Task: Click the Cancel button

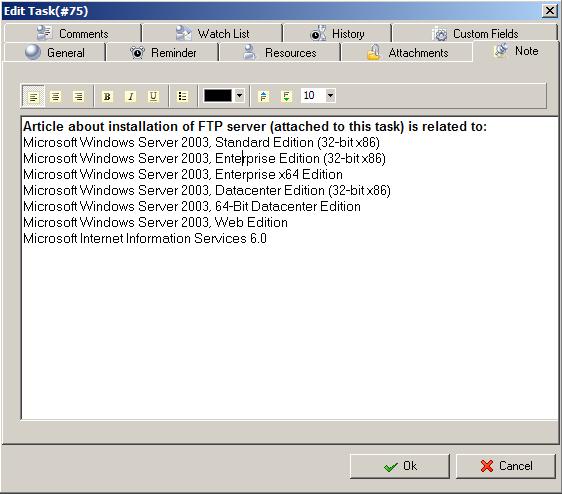Action: click(x=506, y=466)
